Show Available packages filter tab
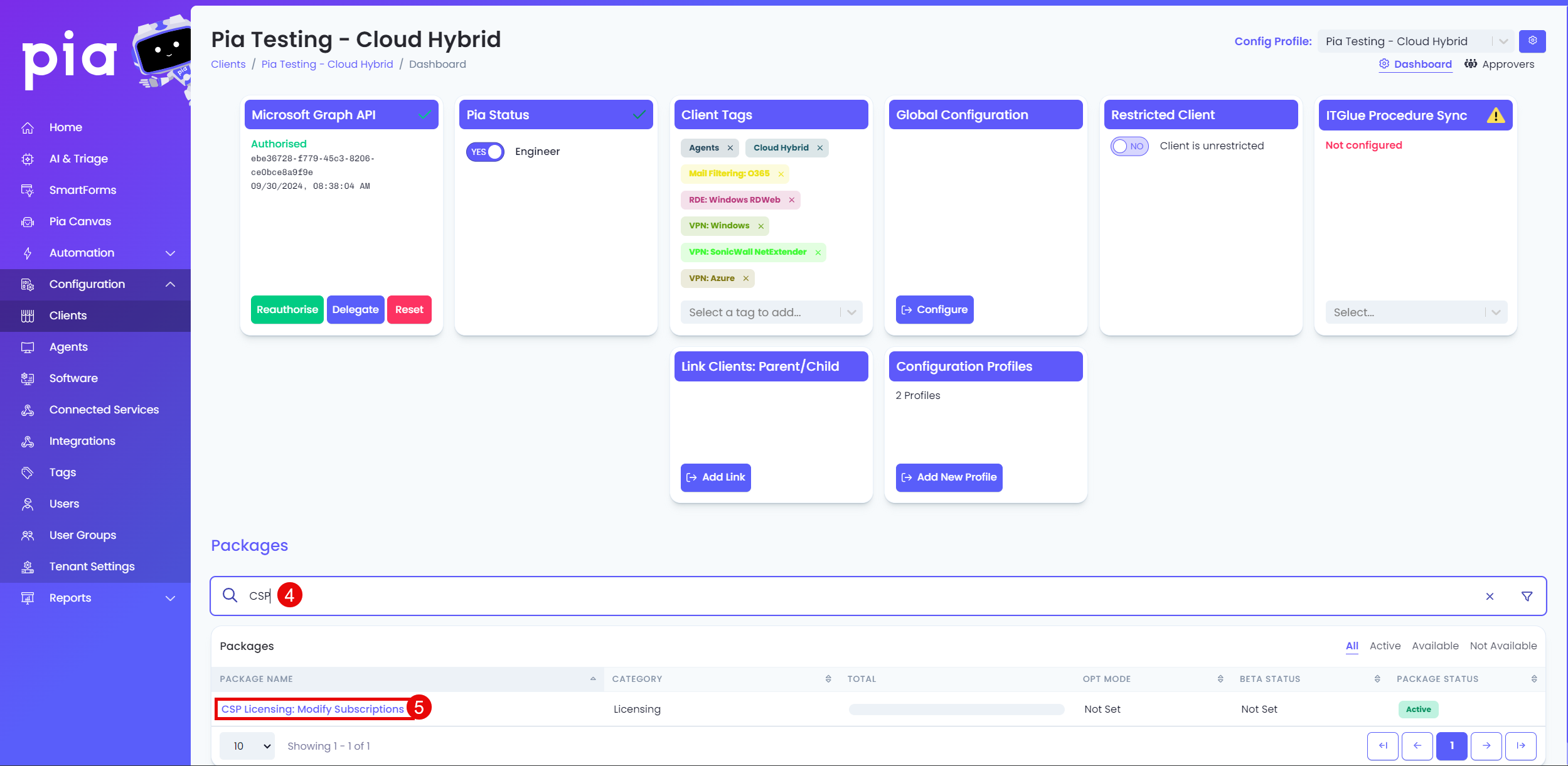 (x=1435, y=646)
